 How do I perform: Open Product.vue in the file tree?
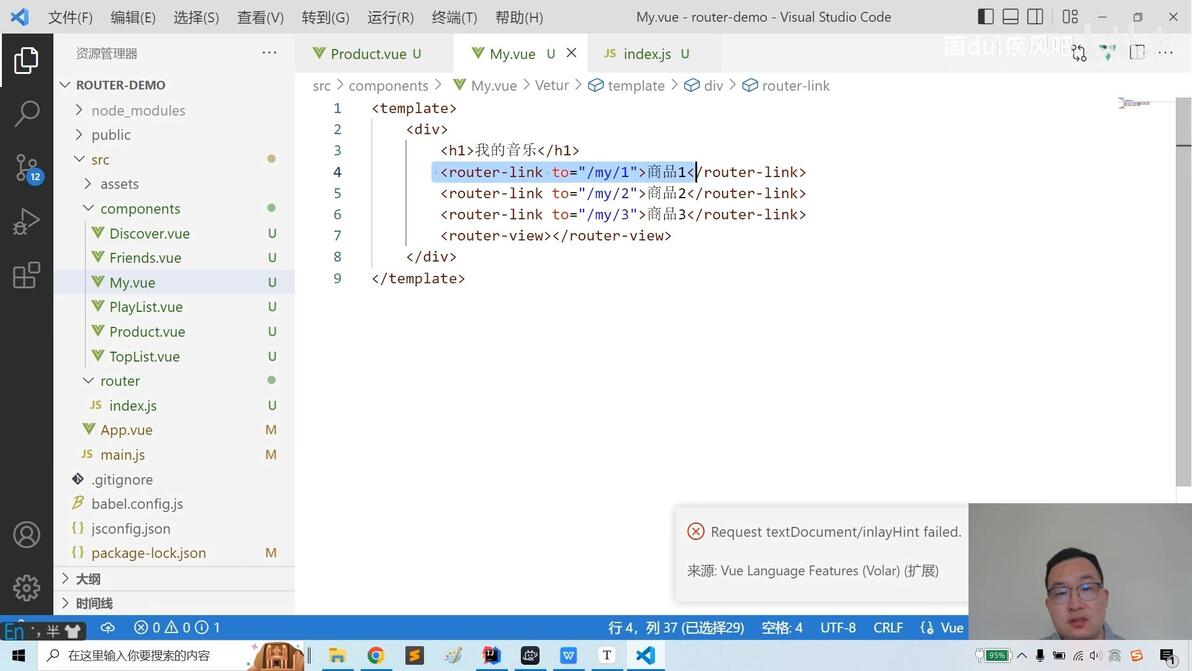[x=147, y=331]
